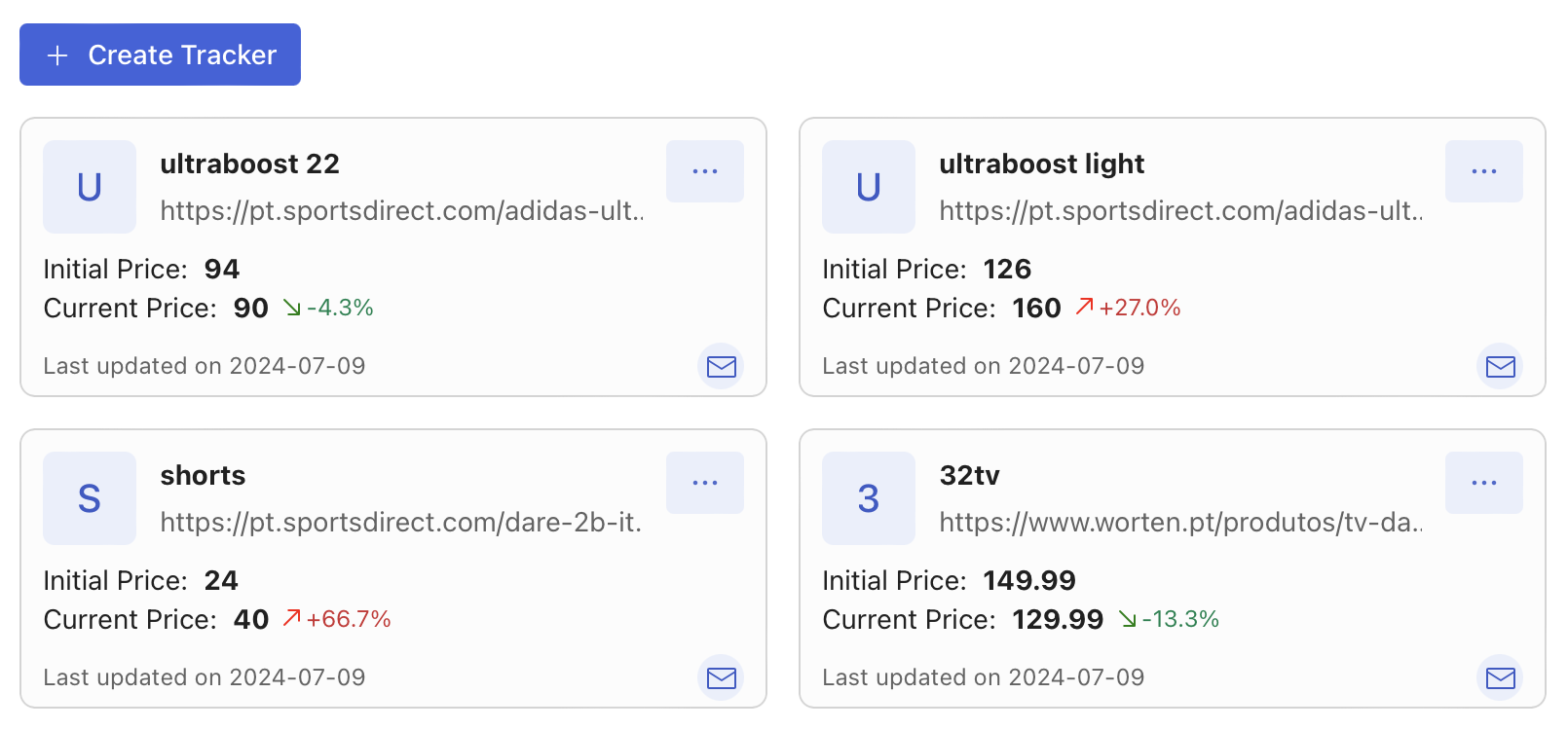Open the ultraboost light sportsdirect URL
This screenshot has width=1568, height=730.
[1181, 211]
